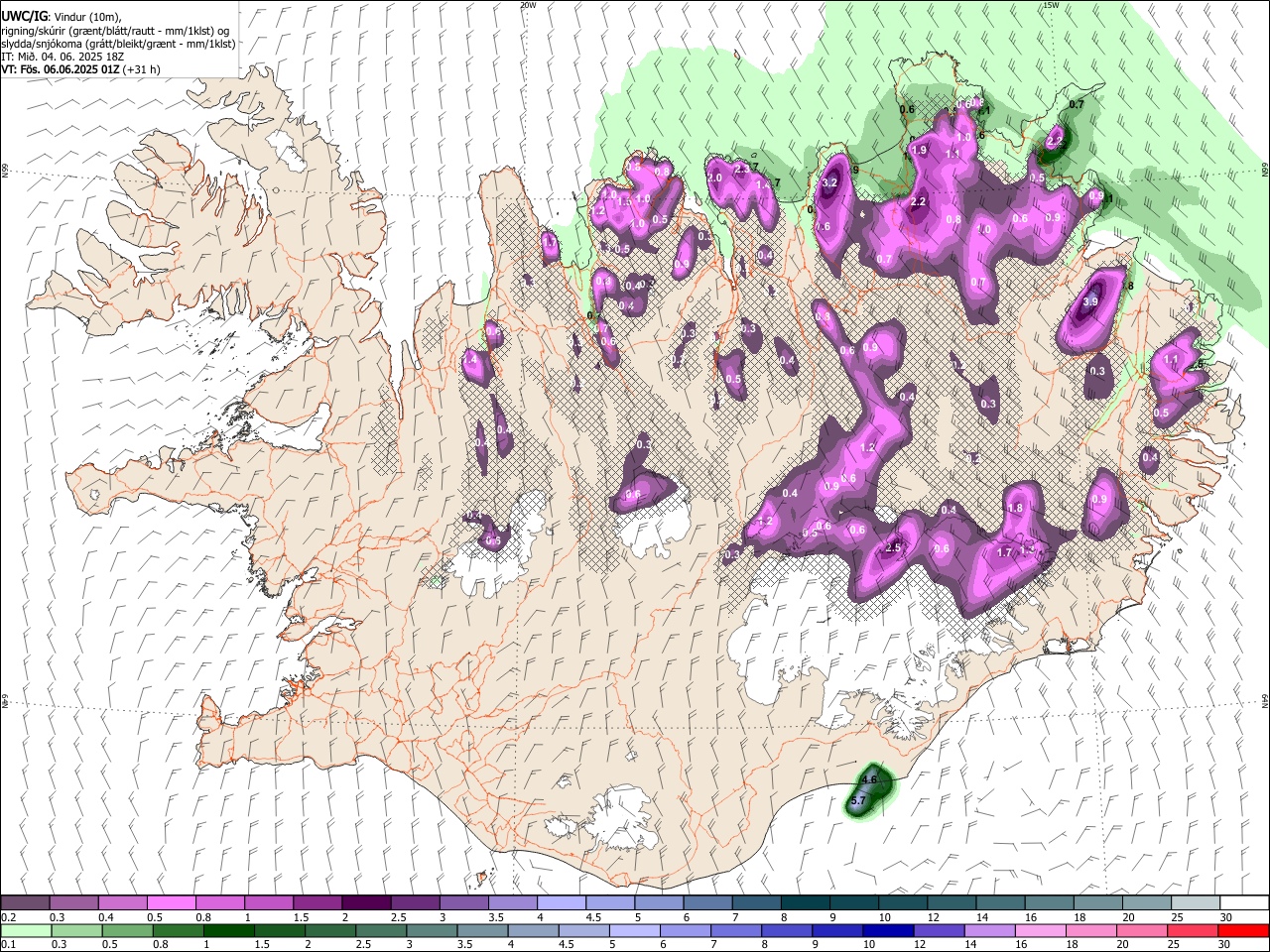
Task: Click the "UWC/IG: Vindur (10m)" title text
Action: (x=61, y=17)
